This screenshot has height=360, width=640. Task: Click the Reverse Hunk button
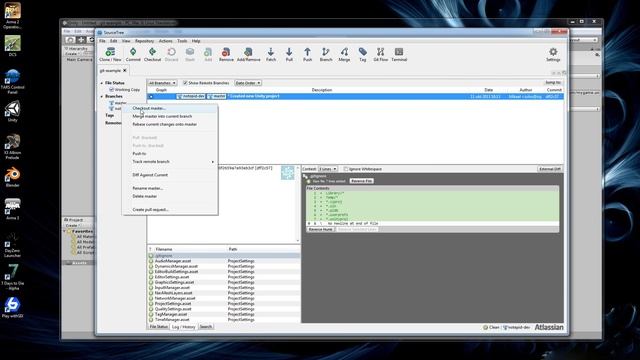(x=320, y=229)
